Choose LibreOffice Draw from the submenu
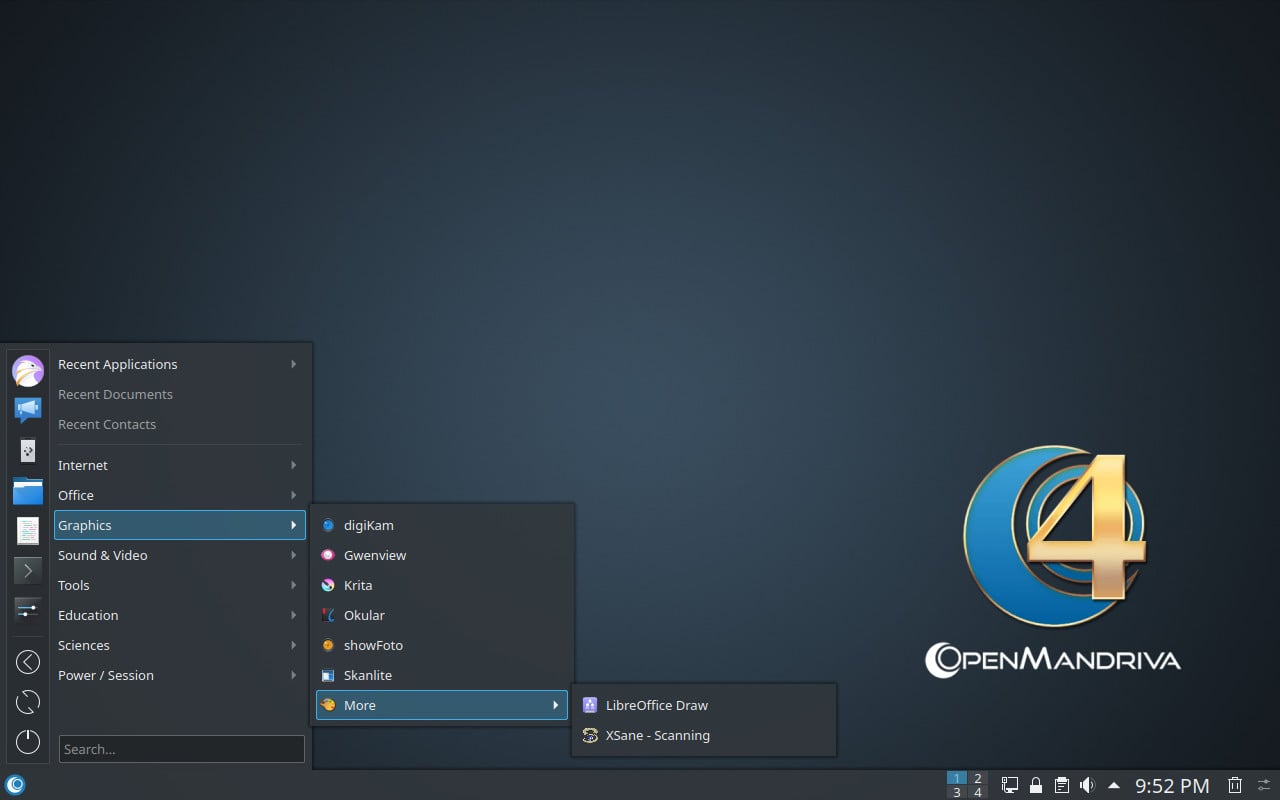 [x=657, y=705]
